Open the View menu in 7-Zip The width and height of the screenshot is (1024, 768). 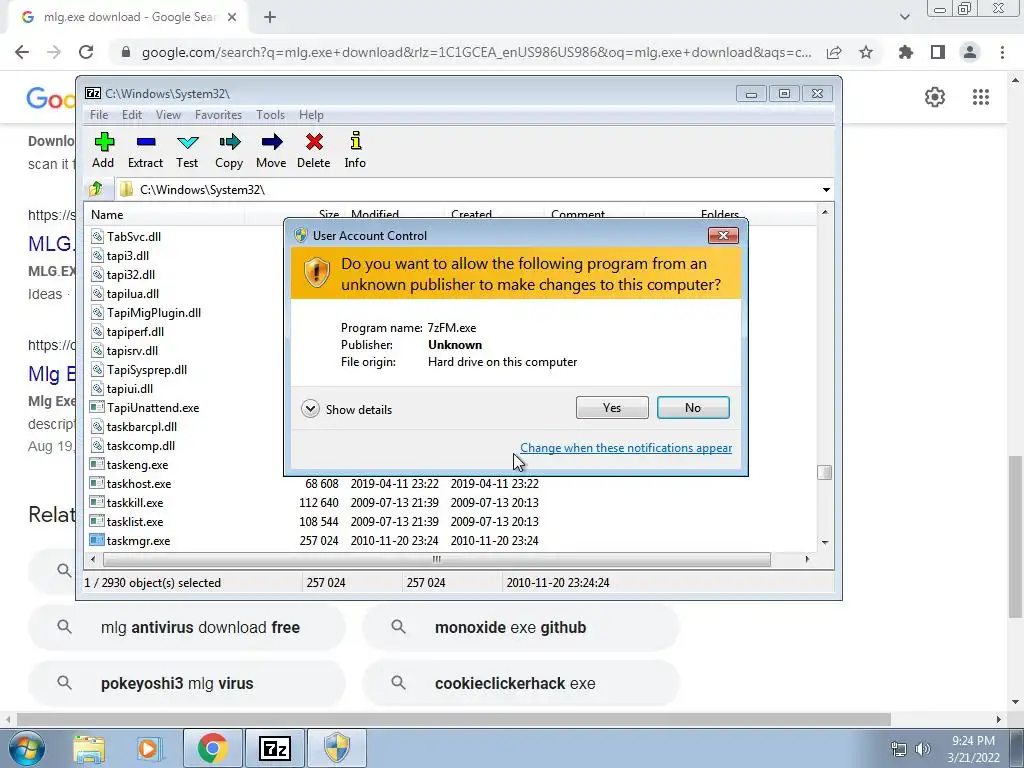[168, 115]
